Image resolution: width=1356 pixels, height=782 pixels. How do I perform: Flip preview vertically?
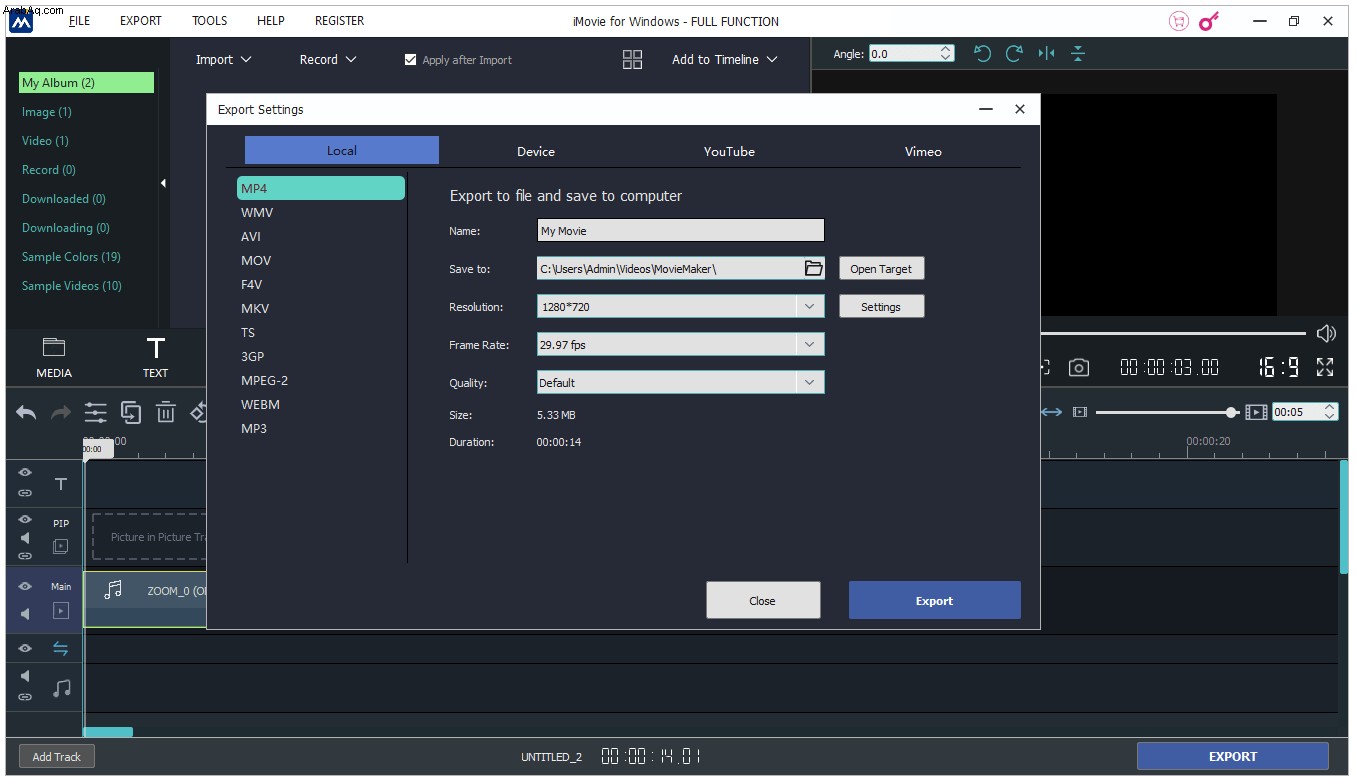coord(1078,54)
